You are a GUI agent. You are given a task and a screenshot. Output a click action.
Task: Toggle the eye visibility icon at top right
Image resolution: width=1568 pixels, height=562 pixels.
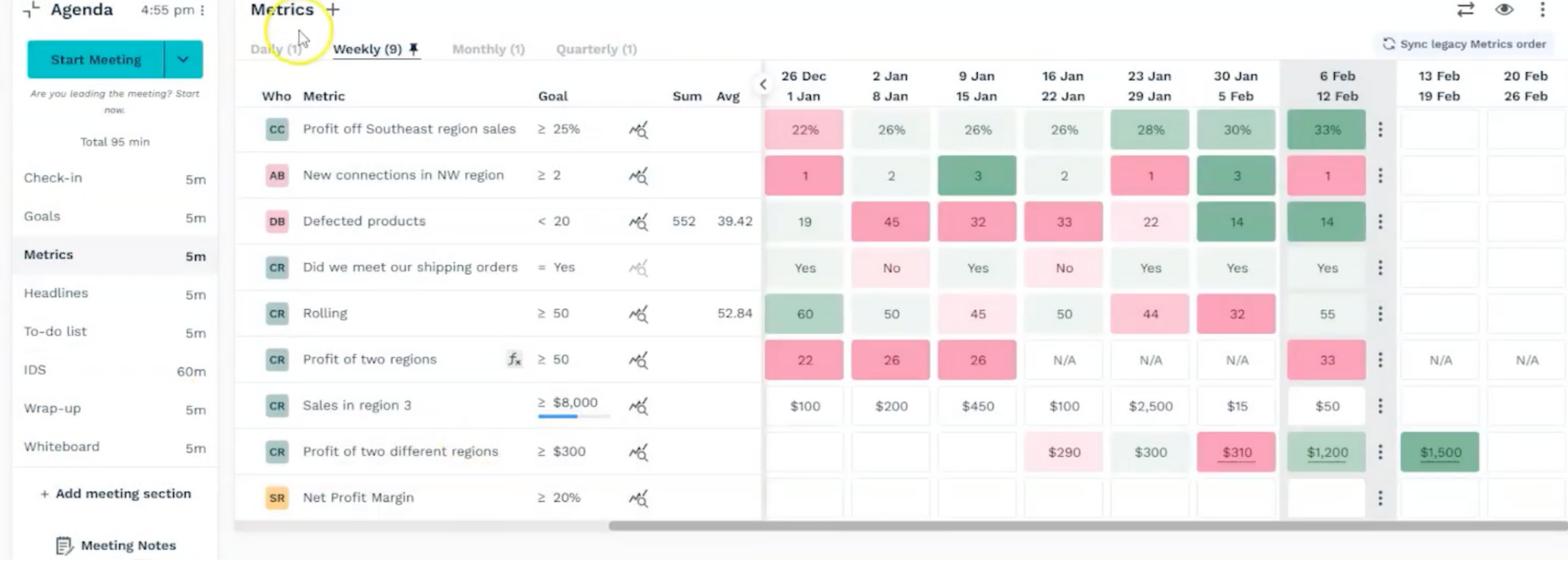(1504, 10)
